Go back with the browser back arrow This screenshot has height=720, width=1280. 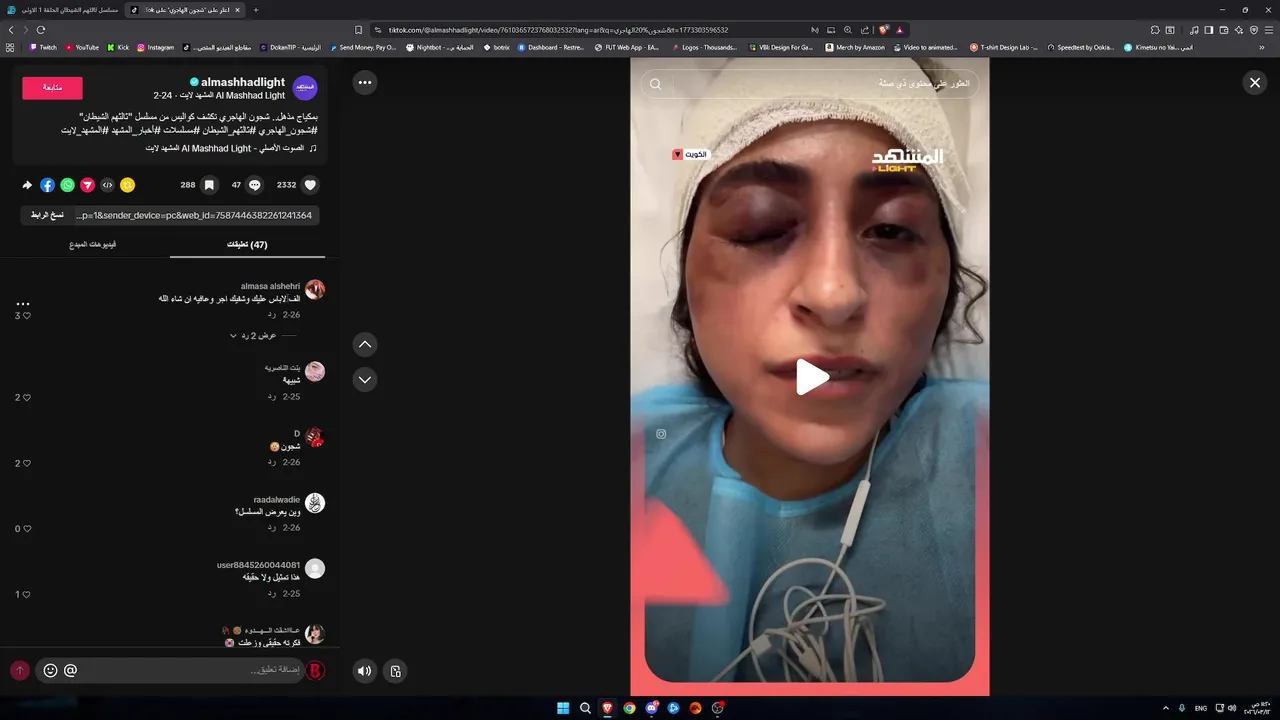coord(11,30)
